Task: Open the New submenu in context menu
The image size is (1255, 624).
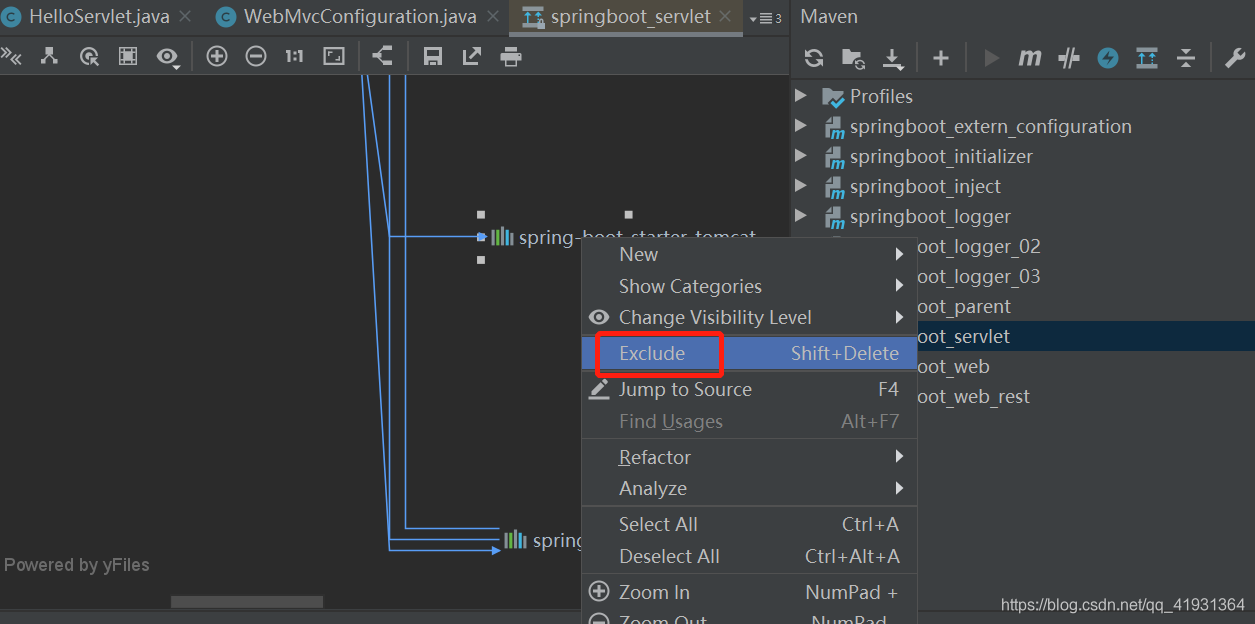Action: pyautogui.click(x=749, y=255)
